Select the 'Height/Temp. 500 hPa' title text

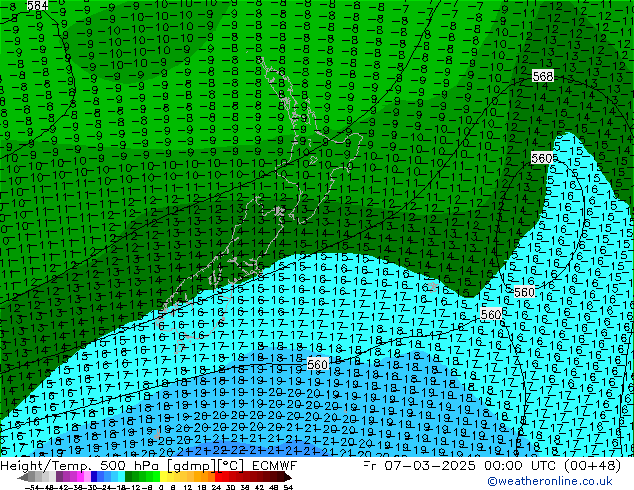click(81, 466)
